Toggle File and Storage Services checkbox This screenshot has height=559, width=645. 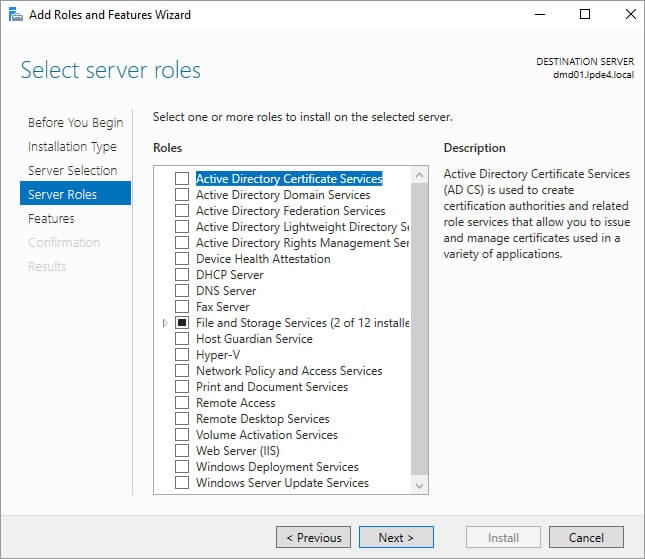[182, 323]
